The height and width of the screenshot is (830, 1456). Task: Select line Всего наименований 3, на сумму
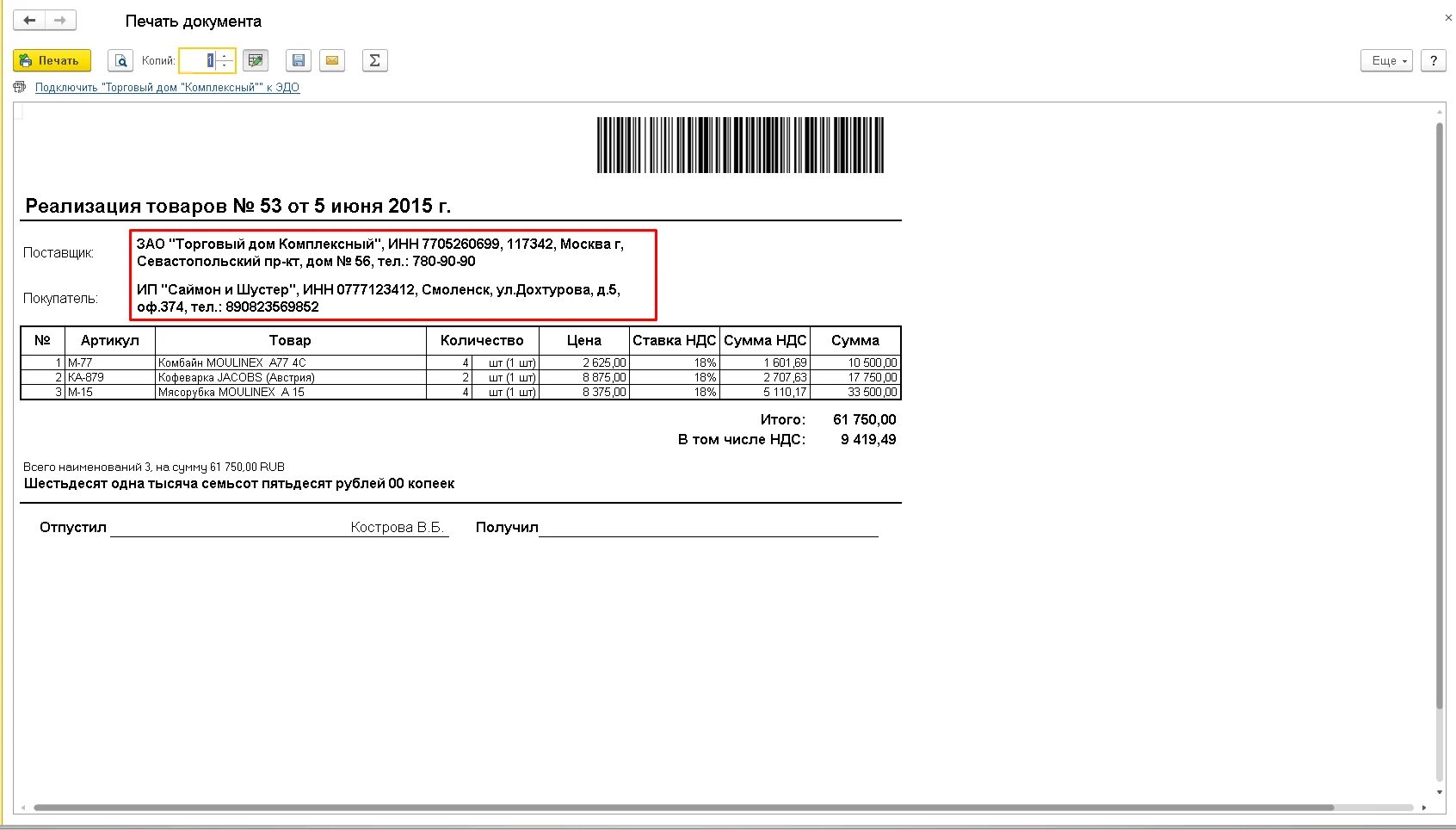154,467
